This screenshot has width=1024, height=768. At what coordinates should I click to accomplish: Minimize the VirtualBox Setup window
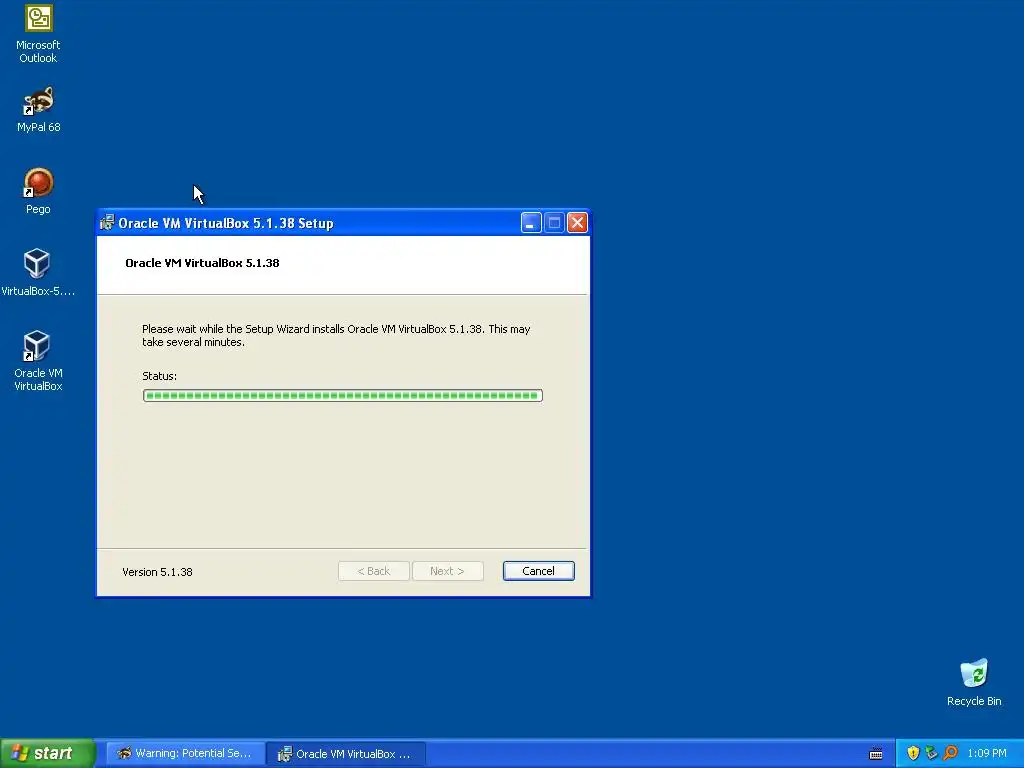coord(531,223)
